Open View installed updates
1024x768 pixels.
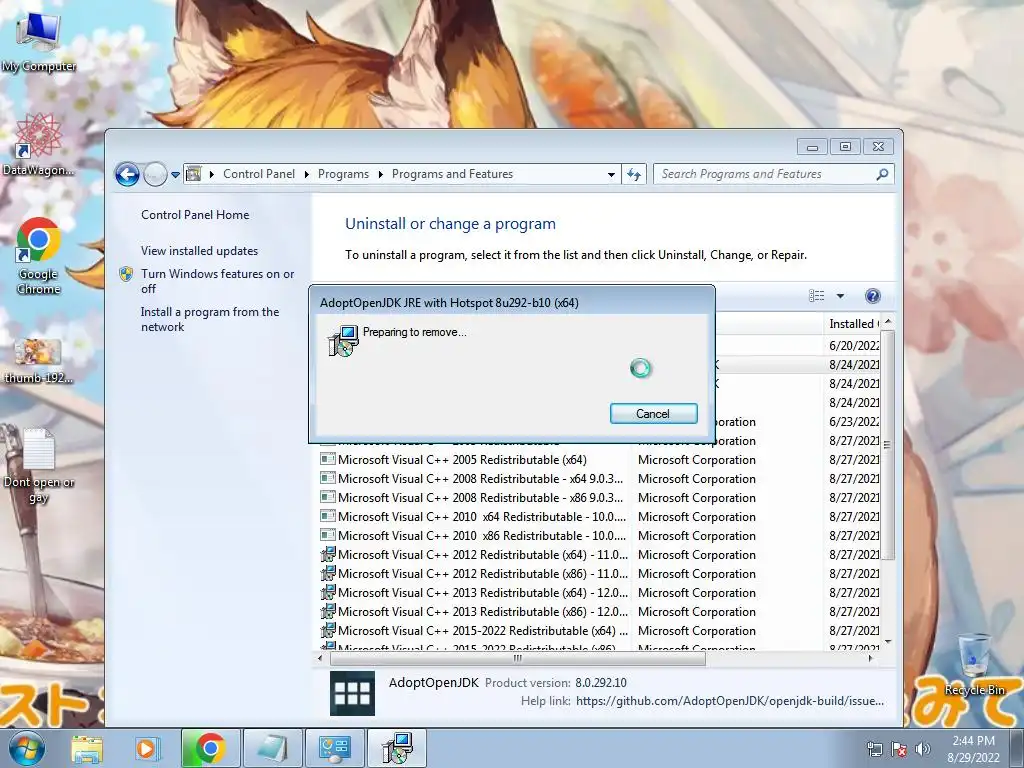click(199, 251)
